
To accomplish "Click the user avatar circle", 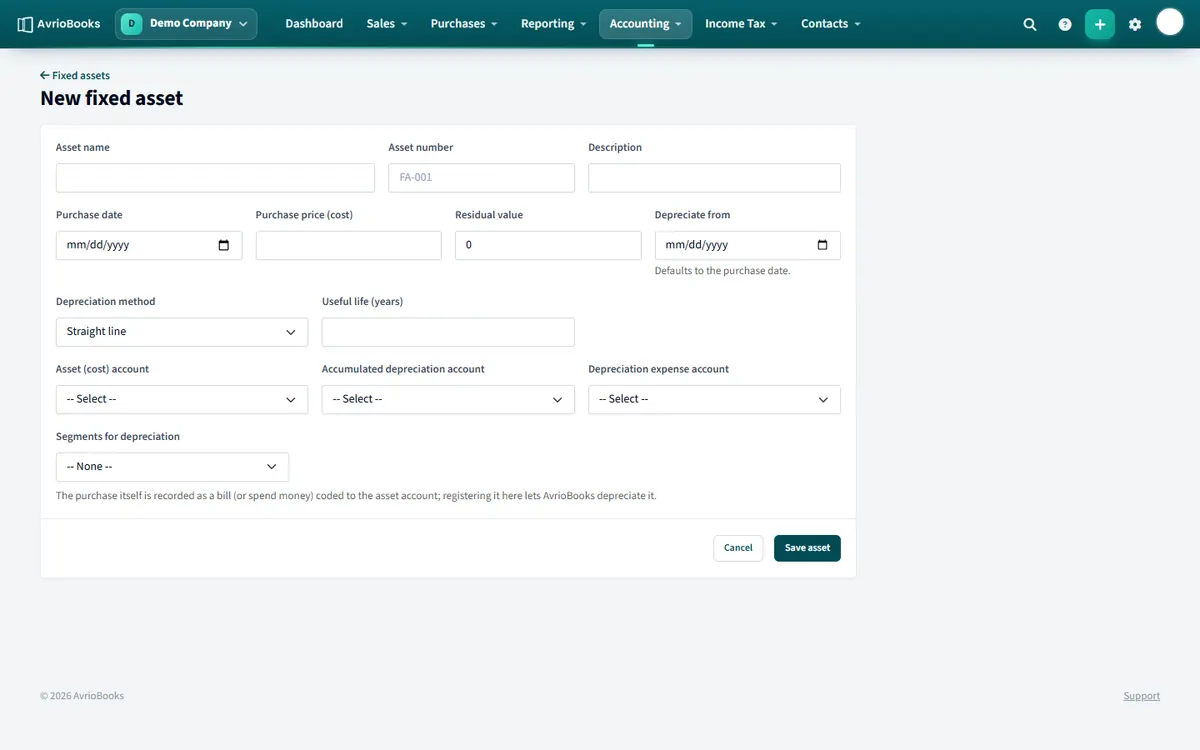I will coord(1170,22).
